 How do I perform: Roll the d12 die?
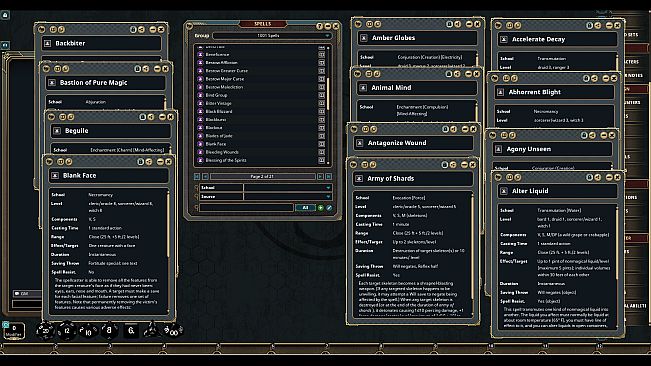[66, 331]
